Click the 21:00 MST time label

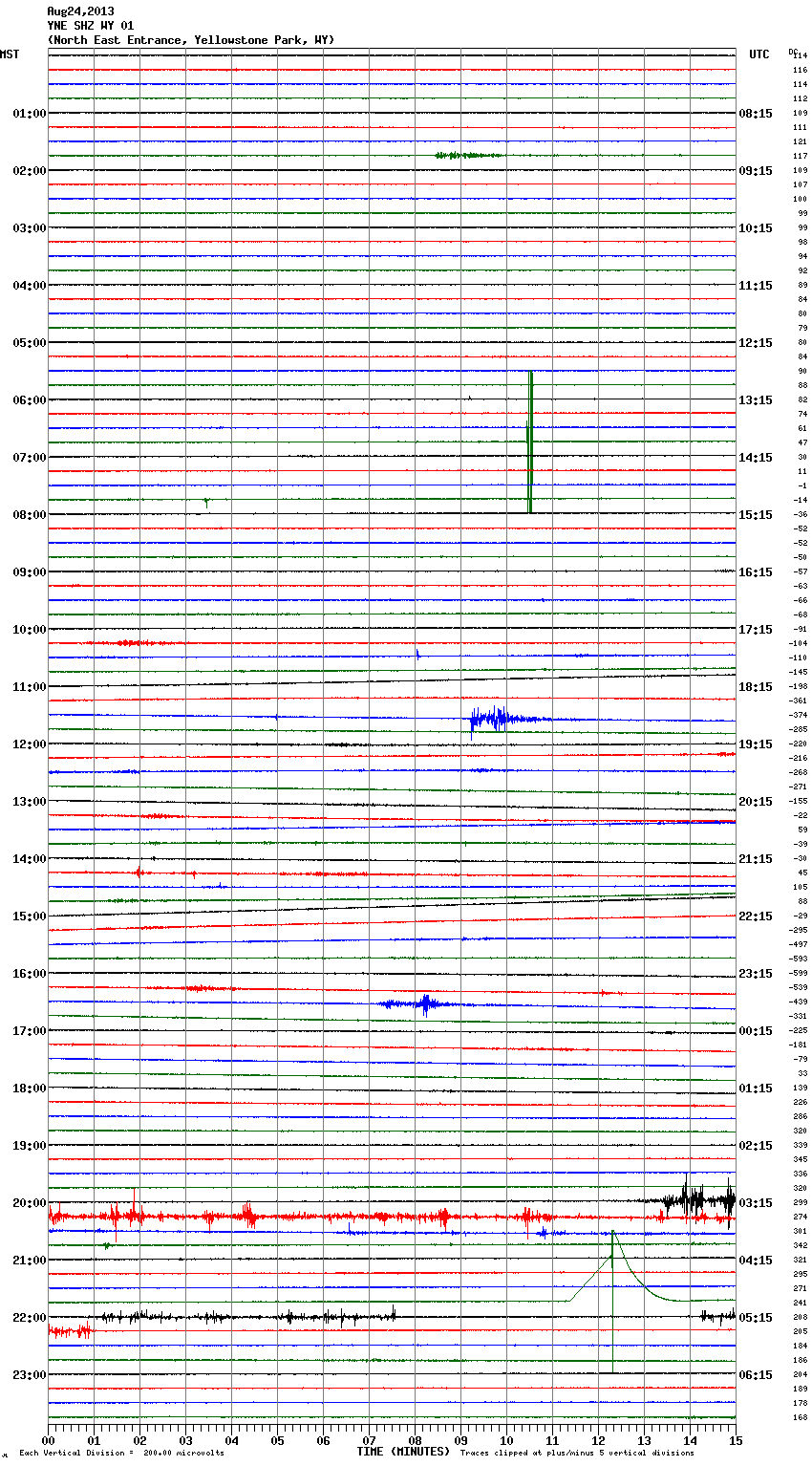30,1261
